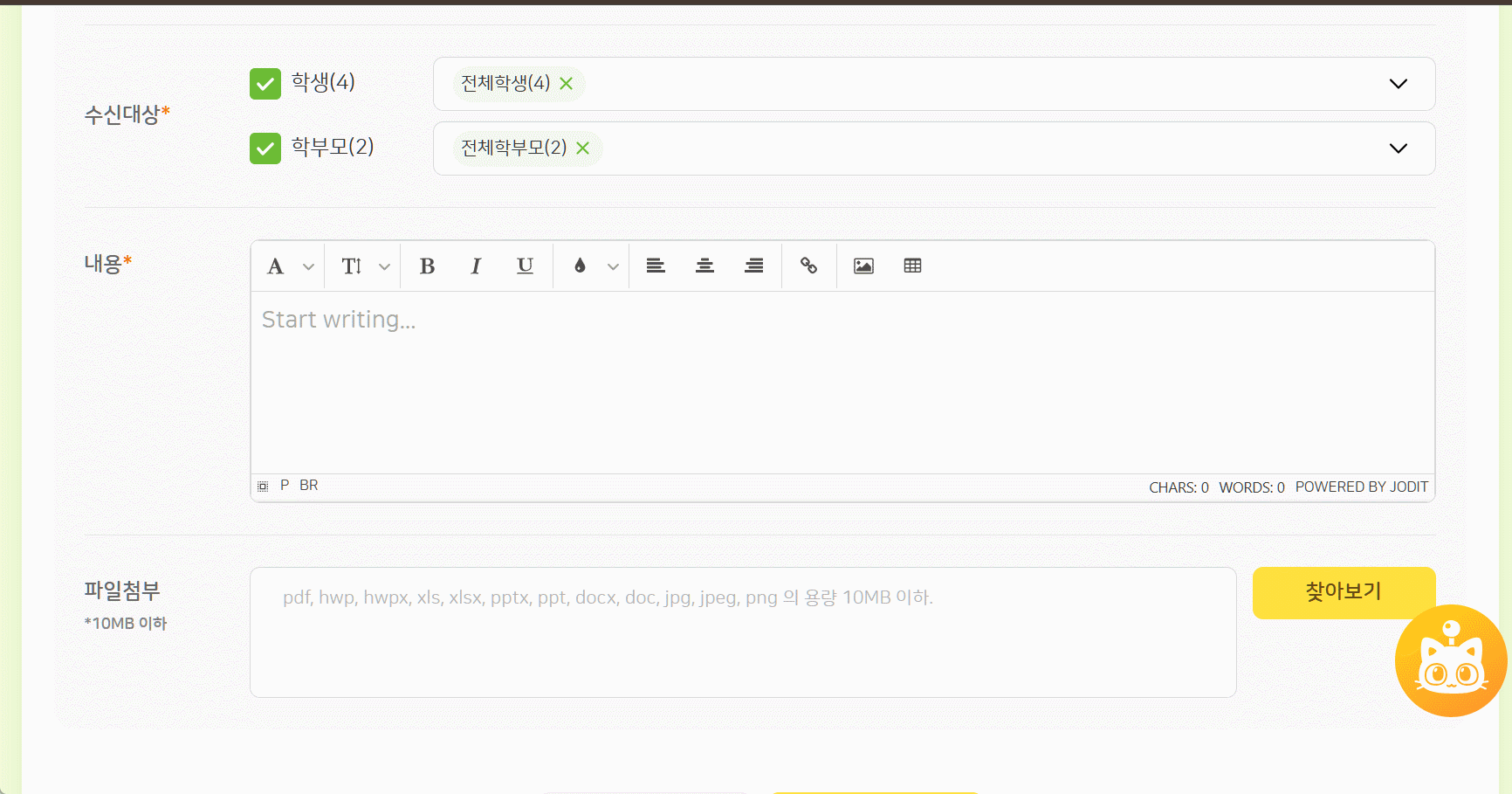Align text to the left
1512x794 pixels.
coord(656,266)
